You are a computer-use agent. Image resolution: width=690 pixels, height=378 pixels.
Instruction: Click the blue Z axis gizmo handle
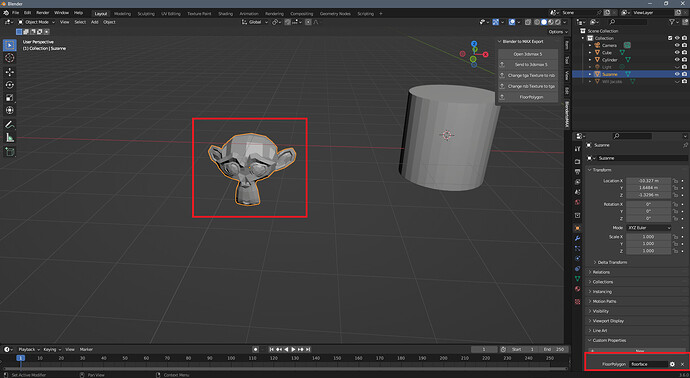(474, 44)
